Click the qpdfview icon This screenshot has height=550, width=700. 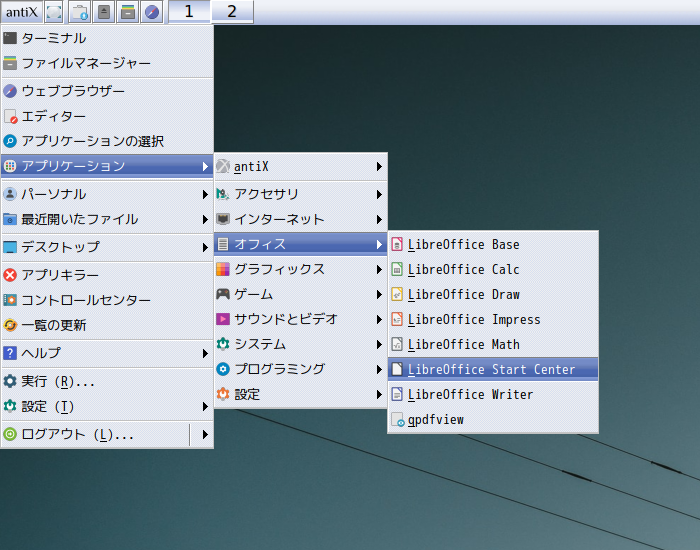coord(398,420)
